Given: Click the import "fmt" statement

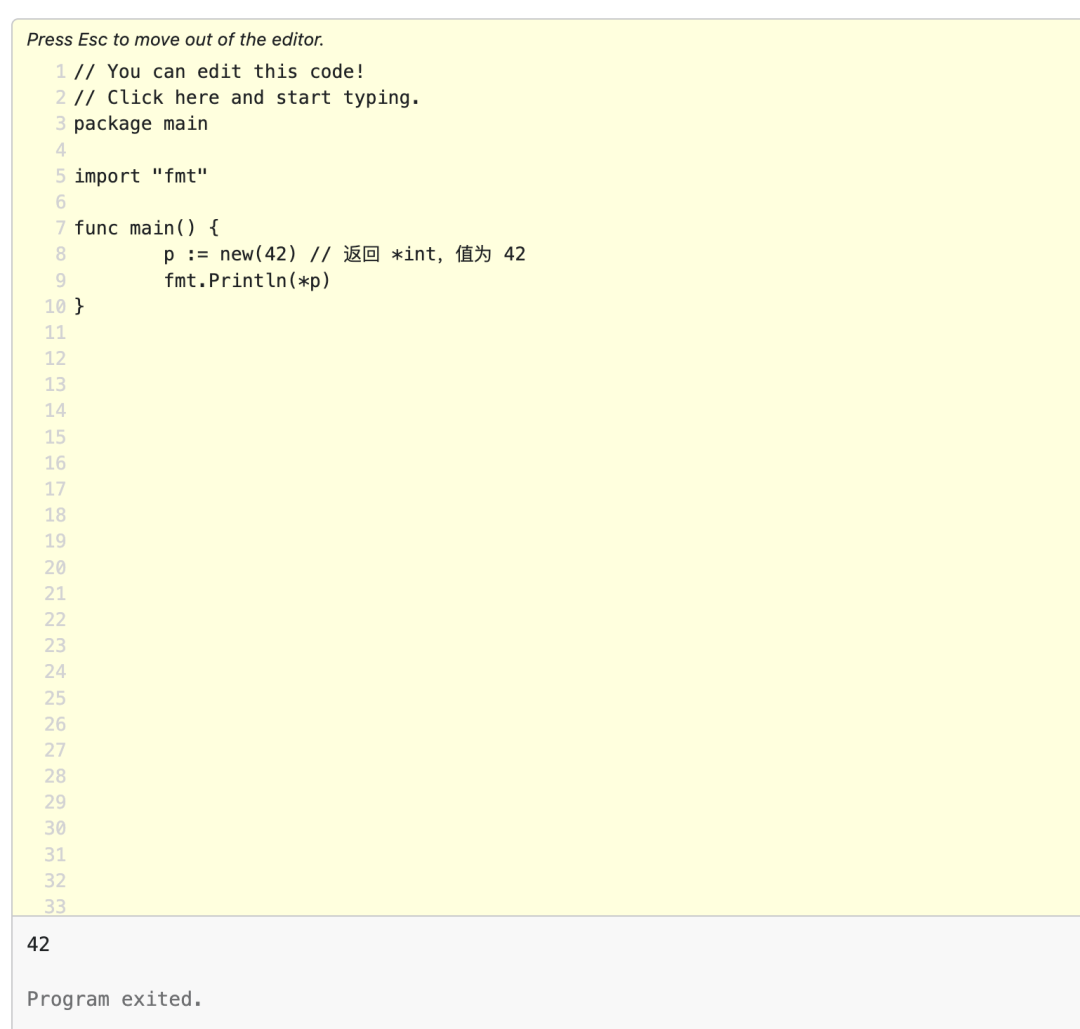Looking at the screenshot, I should 141,176.
